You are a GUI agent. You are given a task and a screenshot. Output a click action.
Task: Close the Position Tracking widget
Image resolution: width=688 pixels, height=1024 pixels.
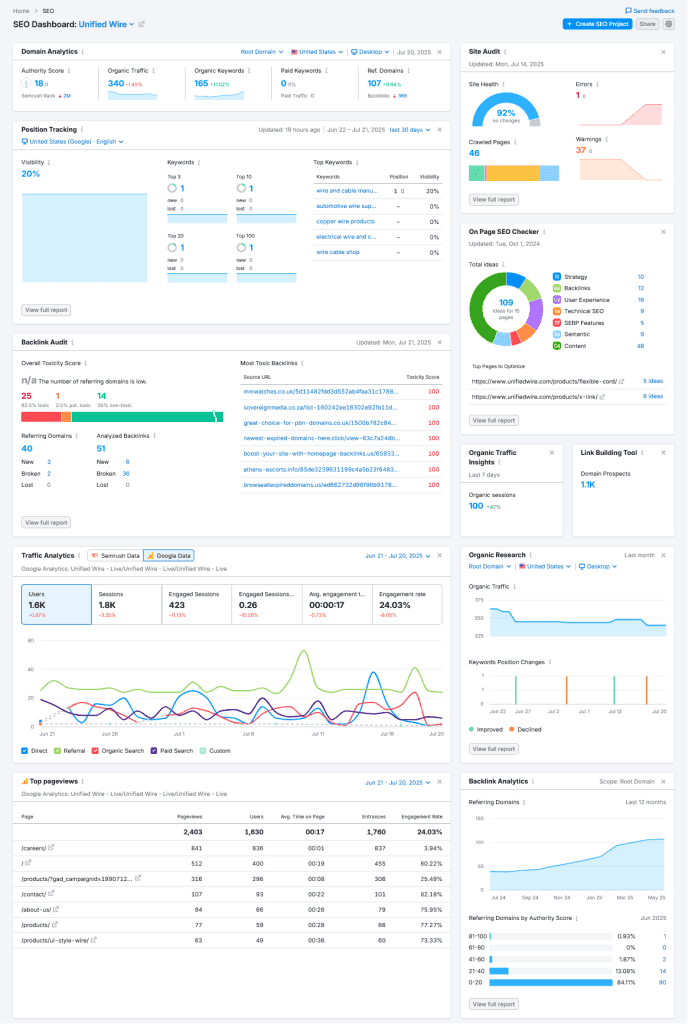coord(439,129)
